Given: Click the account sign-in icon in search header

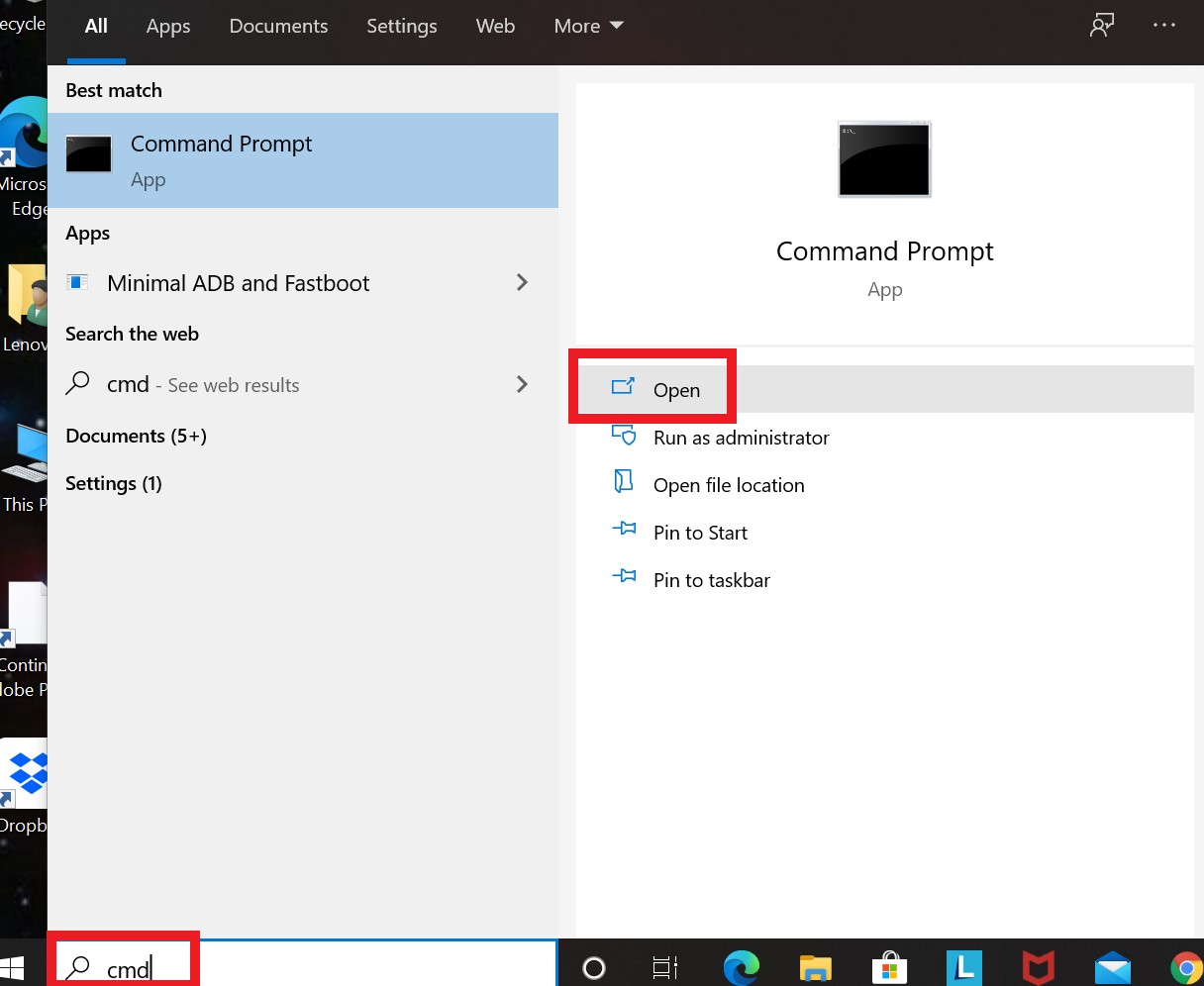Looking at the screenshot, I should point(1101,25).
